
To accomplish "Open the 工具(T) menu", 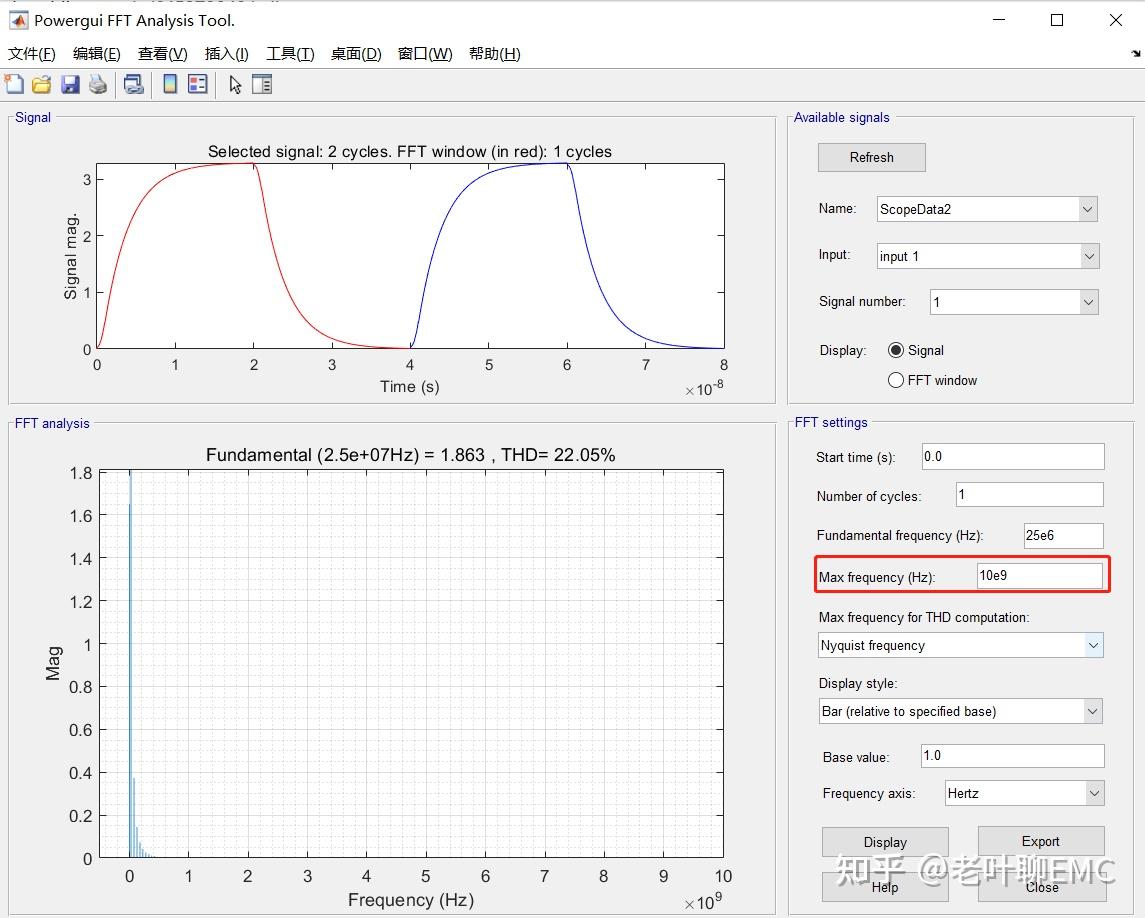I will coord(290,54).
